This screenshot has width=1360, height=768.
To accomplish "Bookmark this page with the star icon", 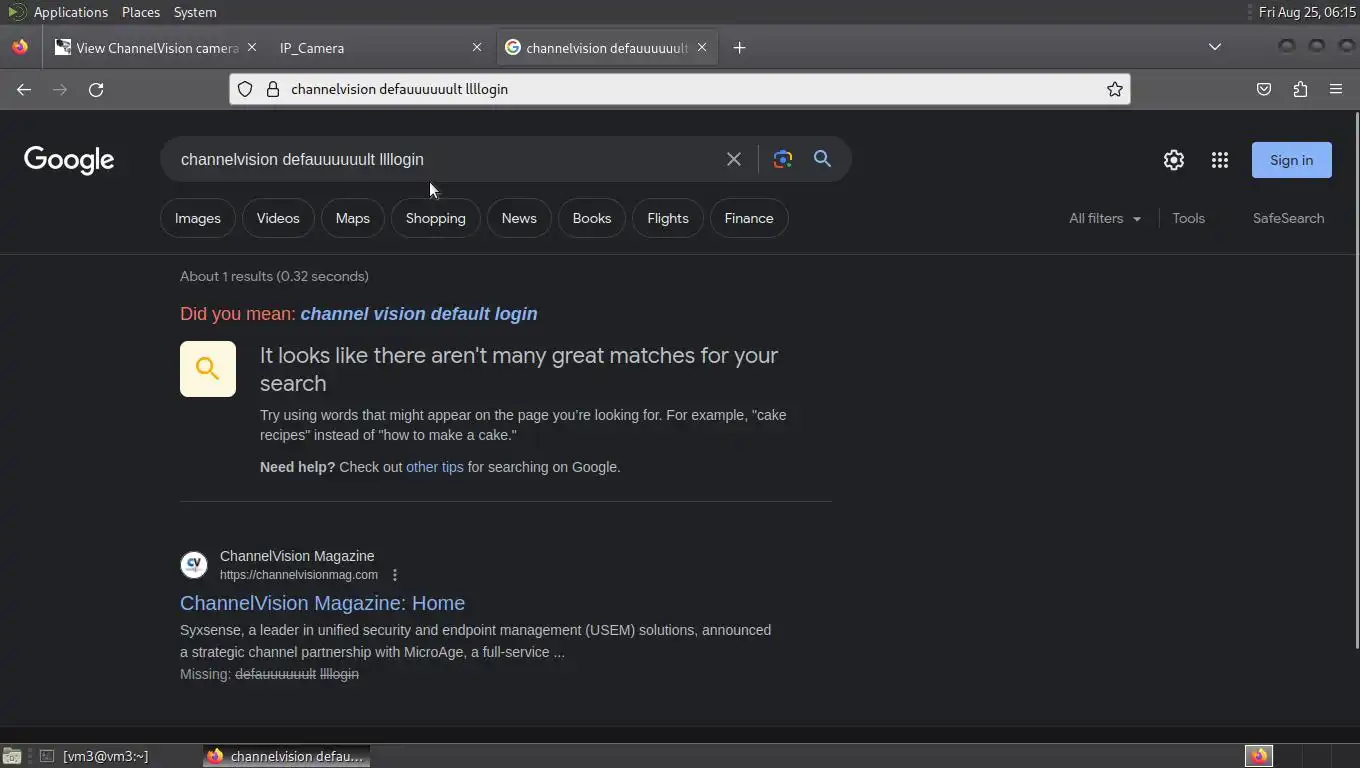I will (1115, 89).
